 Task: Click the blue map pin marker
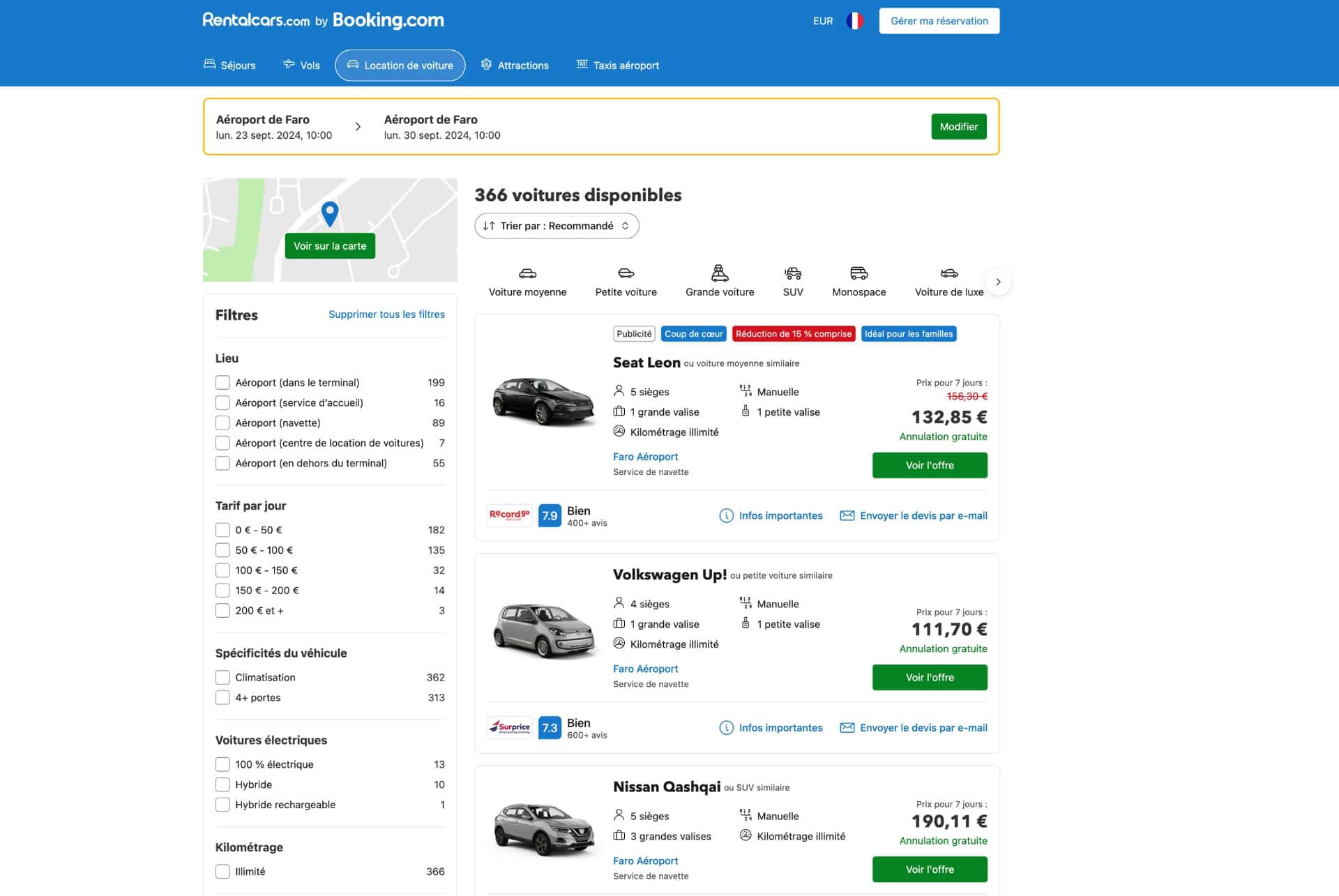point(330,213)
